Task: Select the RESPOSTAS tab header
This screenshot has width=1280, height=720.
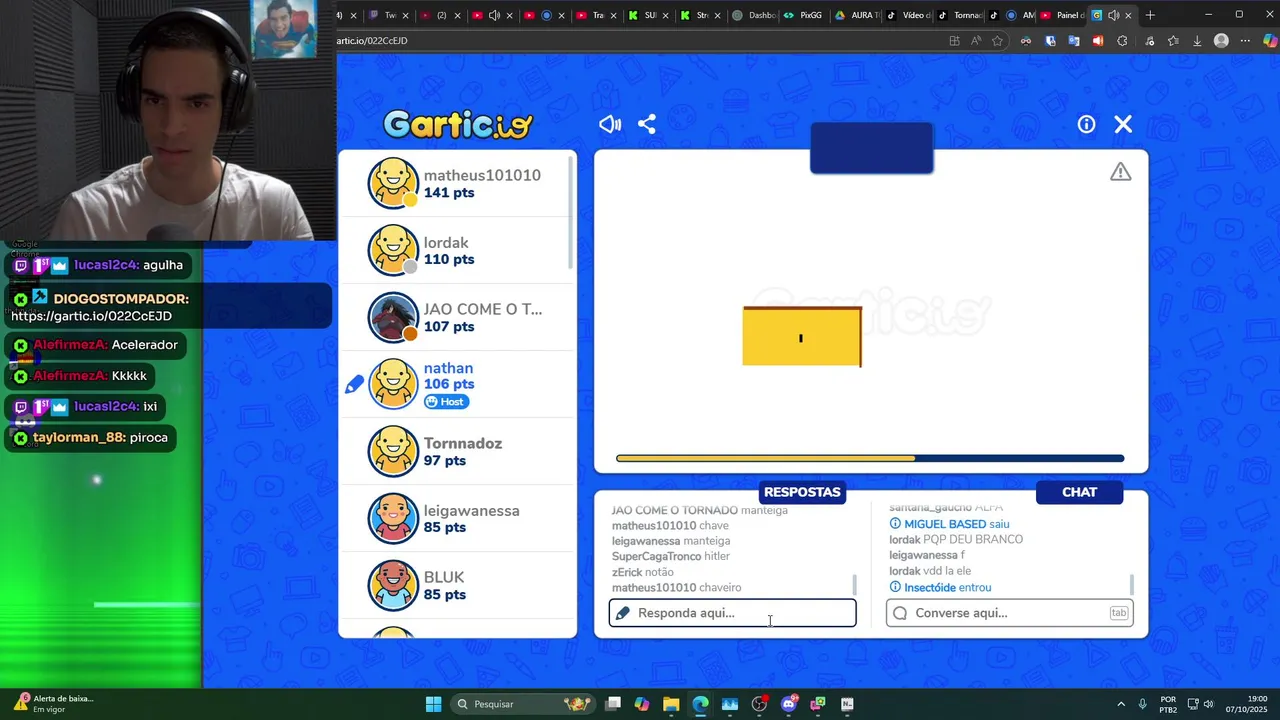Action: pos(802,492)
